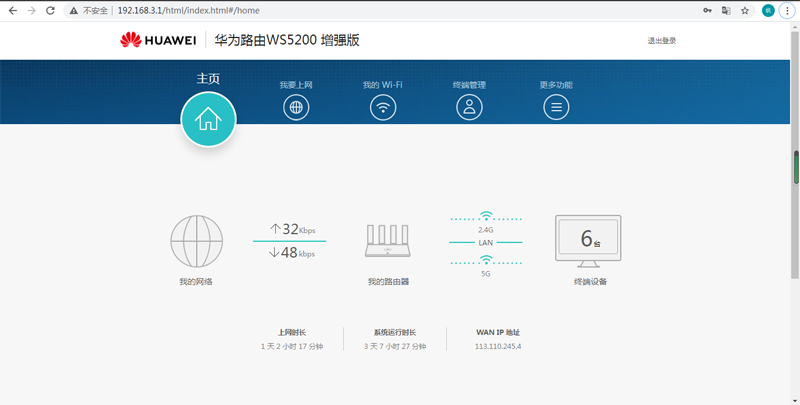The width and height of the screenshot is (800, 405).
Task: Click the 5G Wi-Fi signal icon
Action: pos(486,260)
